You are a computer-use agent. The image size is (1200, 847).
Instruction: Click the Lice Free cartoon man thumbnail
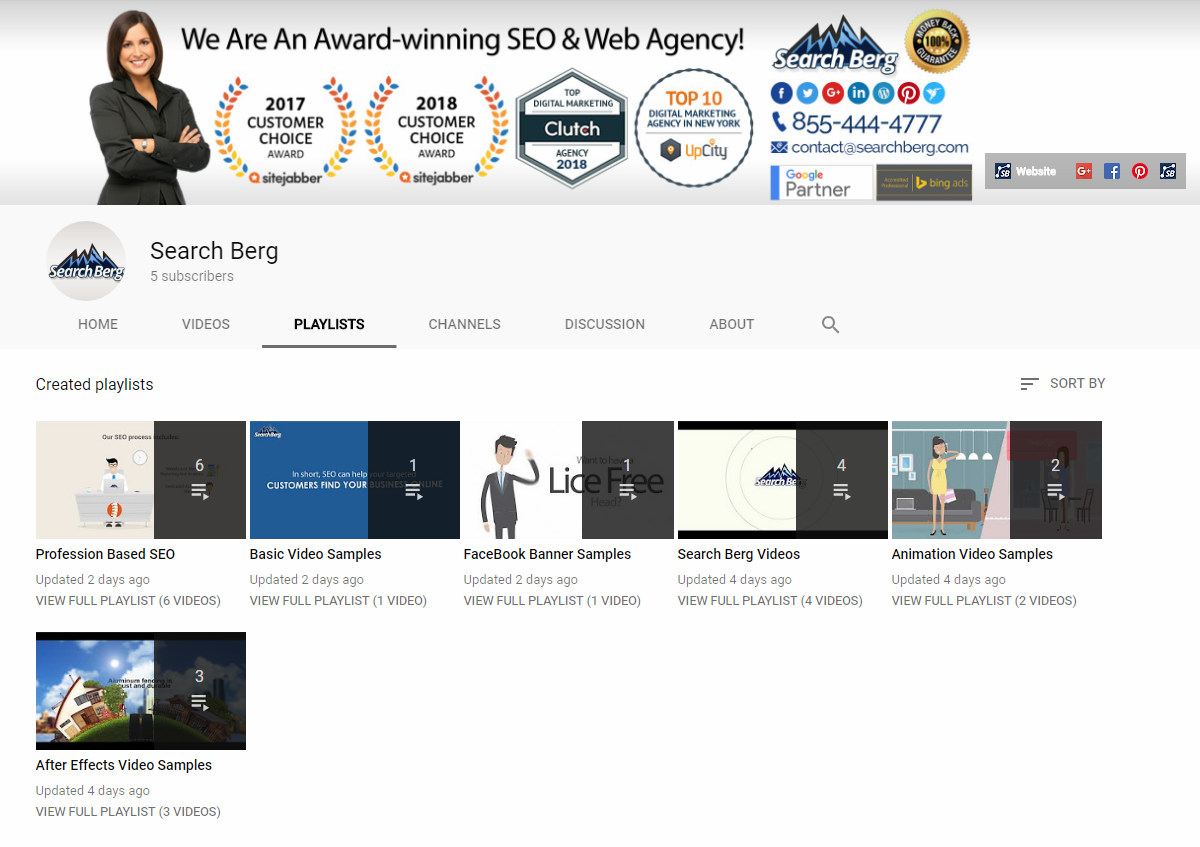(569, 480)
